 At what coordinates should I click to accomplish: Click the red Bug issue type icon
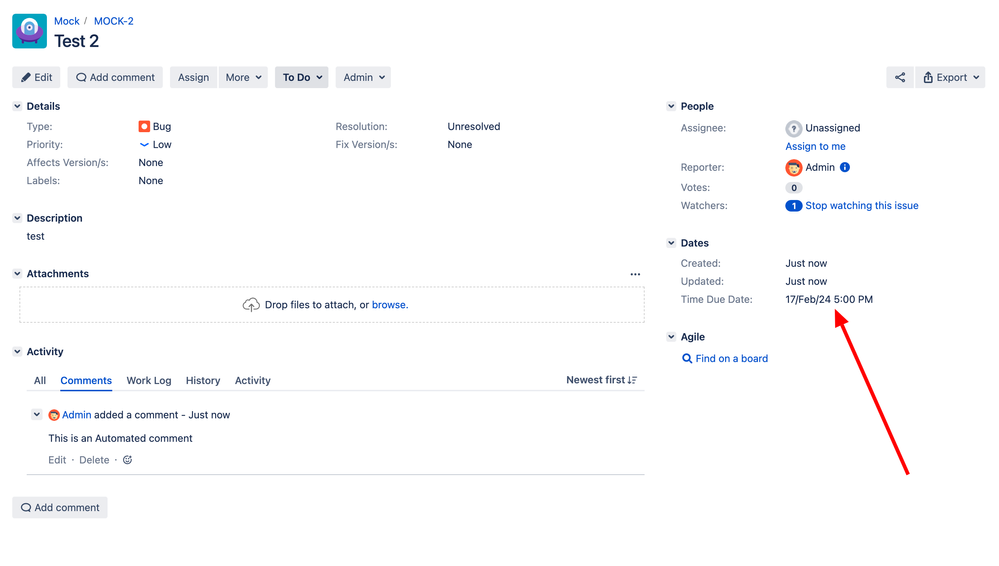pos(144,126)
